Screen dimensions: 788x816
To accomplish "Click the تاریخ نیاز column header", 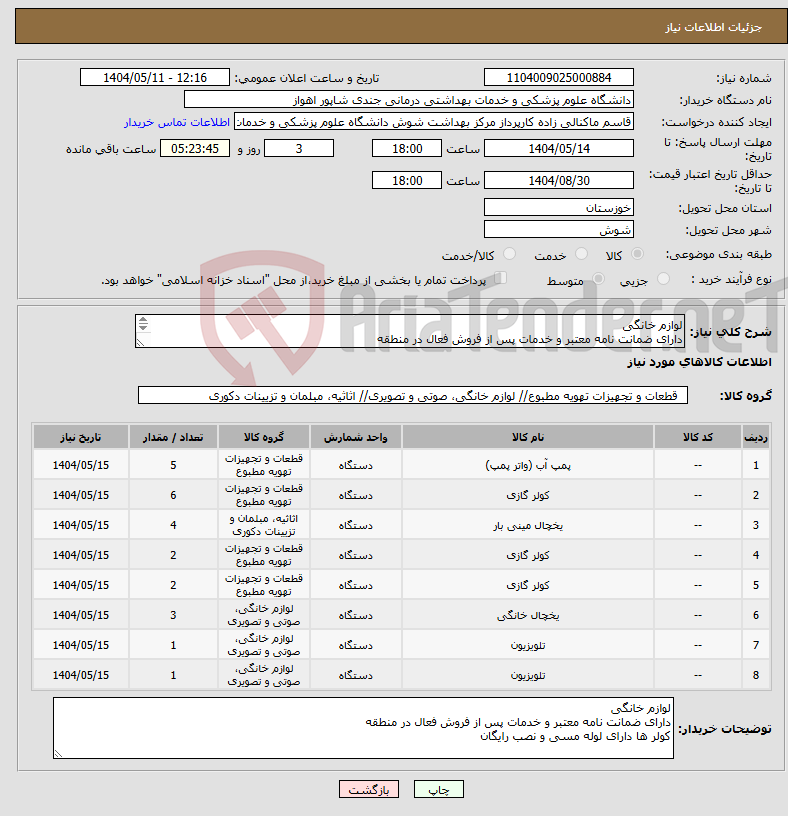I will coord(81,437).
